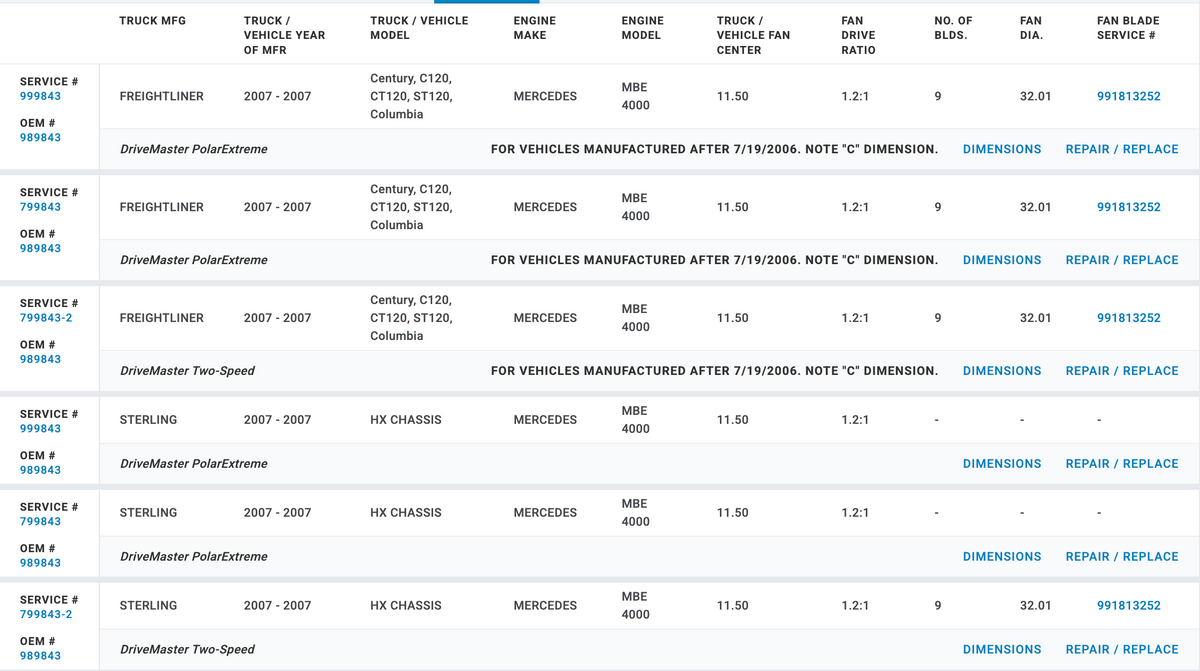The image size is (1200, 671).
Task: Open REPAIR / REPLACE for first Freightliner row
Action: (1122, 149)
